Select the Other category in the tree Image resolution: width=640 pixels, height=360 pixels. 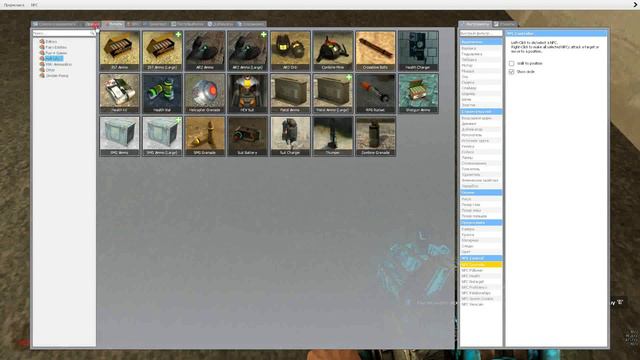[50, 70]
